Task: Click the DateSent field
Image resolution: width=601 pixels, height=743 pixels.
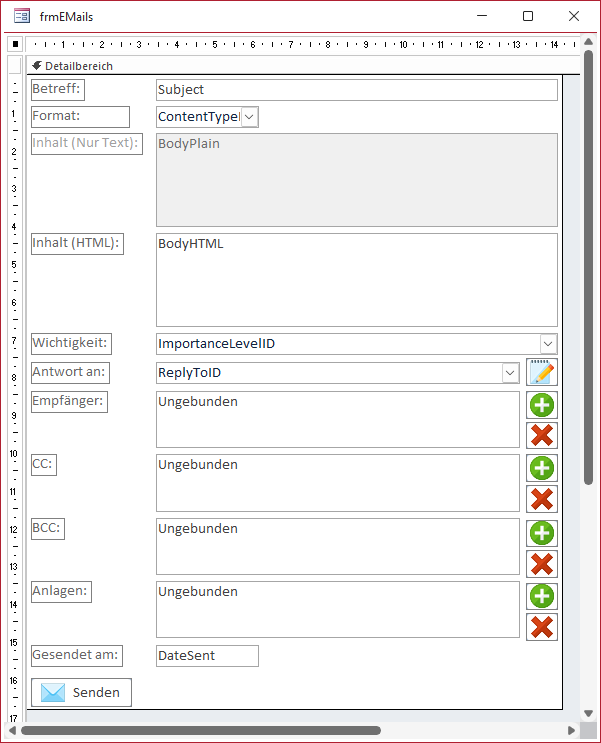Action: coord(207,656)
